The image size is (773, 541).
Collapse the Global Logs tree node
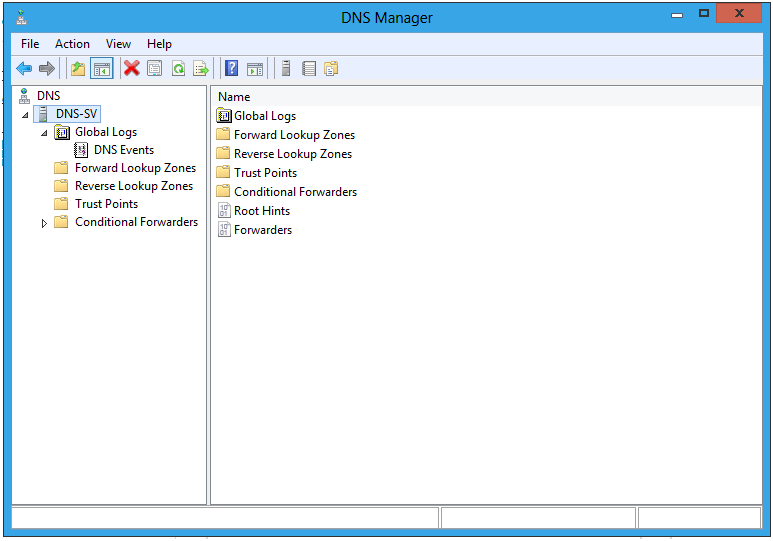[44, 133]
